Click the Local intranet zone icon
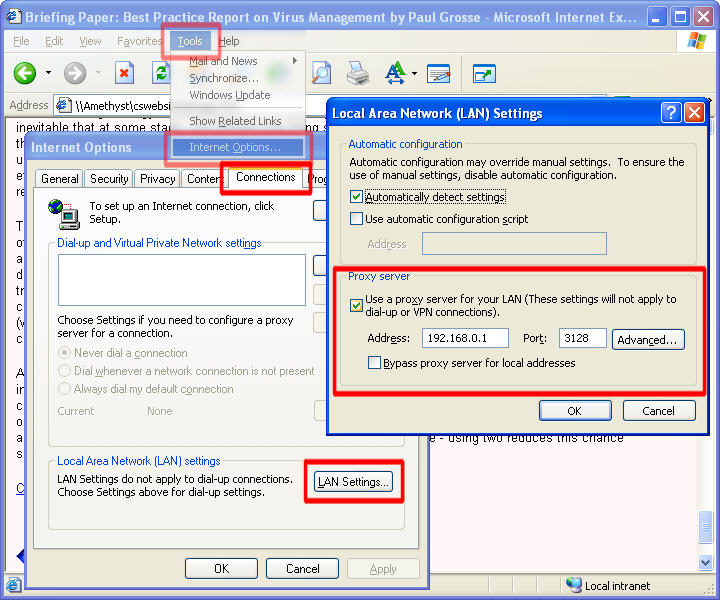Viewport: 720px width, 600px height. point(574,585)
